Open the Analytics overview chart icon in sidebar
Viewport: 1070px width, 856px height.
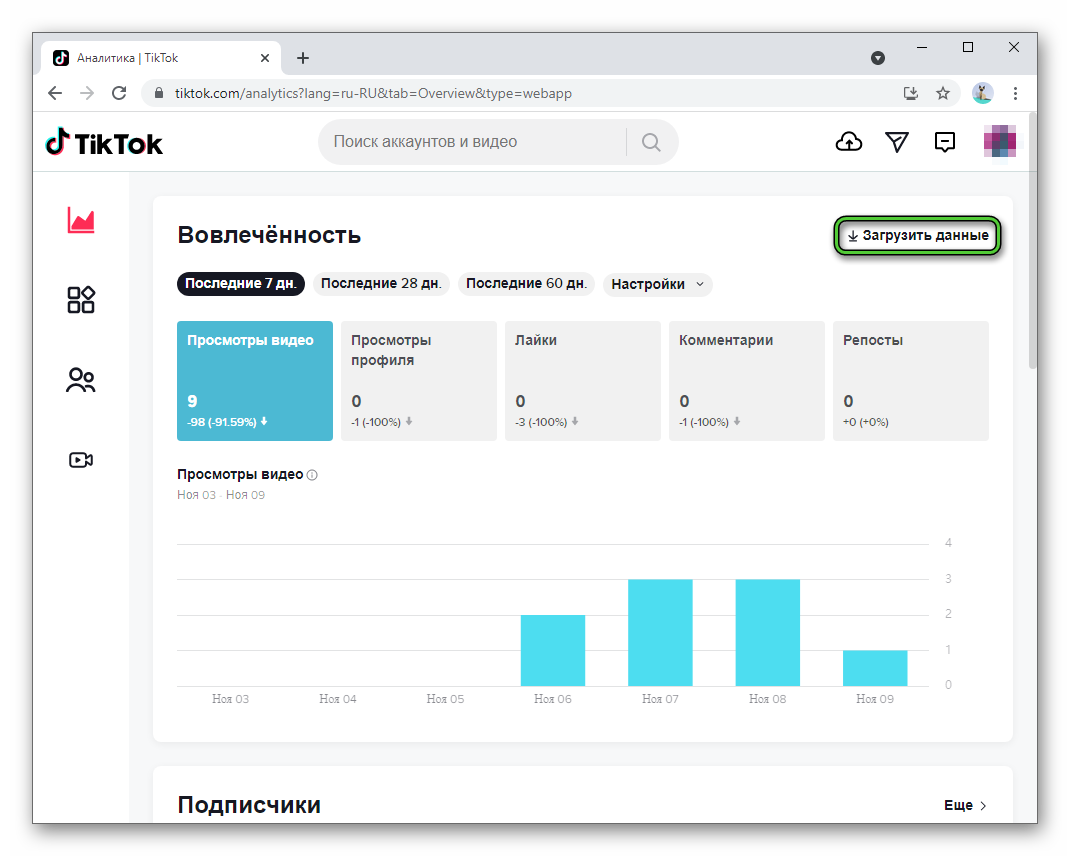pos(81,220)
